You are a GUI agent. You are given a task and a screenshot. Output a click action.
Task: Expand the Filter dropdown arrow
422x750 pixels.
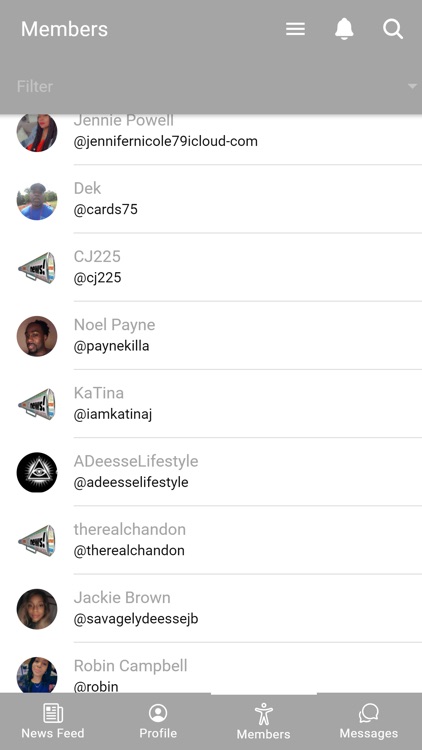(x=412, y=87)
